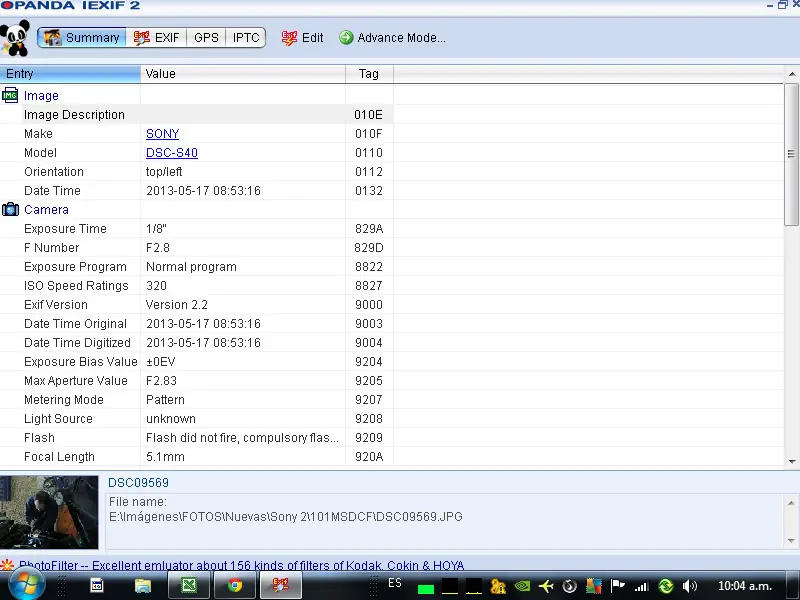Screen dimensions: 800x600
Task: Sort by the Entry column header
Action: pyautogui.click(x=70, y=73)
